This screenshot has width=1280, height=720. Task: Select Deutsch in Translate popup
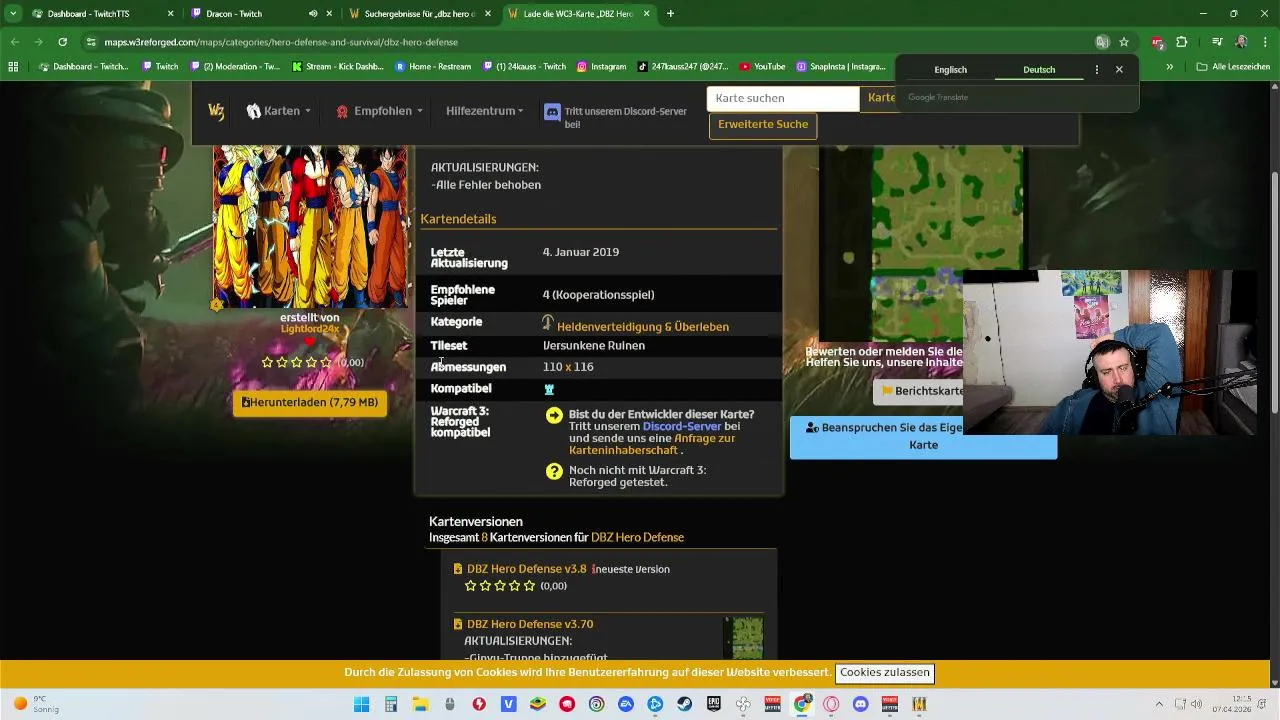[1039, 70]
